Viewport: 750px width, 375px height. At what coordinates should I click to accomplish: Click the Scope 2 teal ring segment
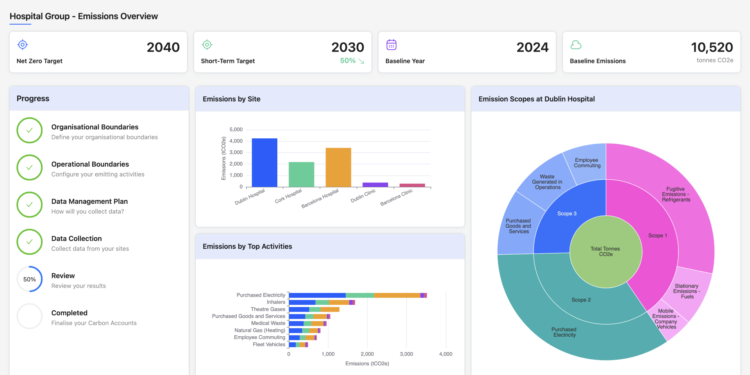point(581,300)
